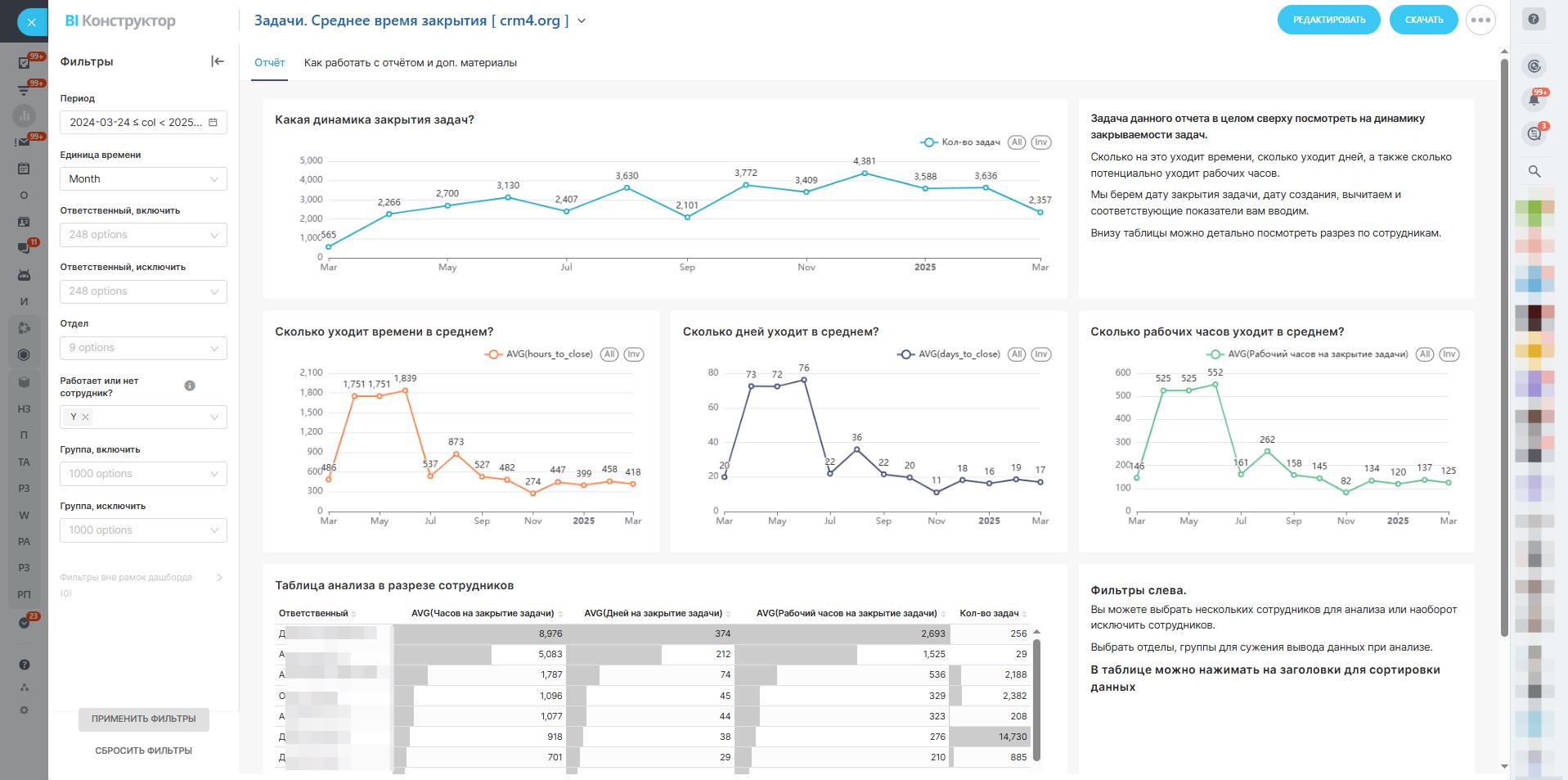Open the Единица времени Month dropdown
Screen dimensions: 1568x780
coord(143,179)
